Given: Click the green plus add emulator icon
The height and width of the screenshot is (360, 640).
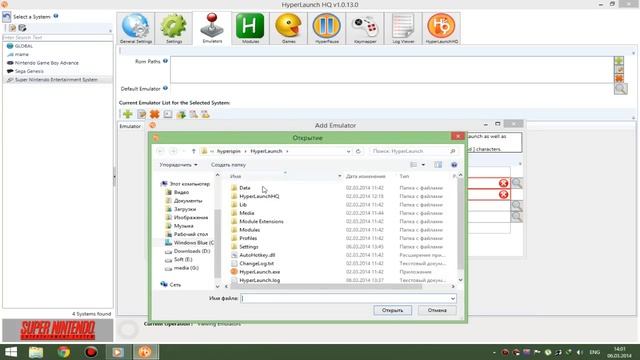Looking at the screenshot, I should (127, 114).
